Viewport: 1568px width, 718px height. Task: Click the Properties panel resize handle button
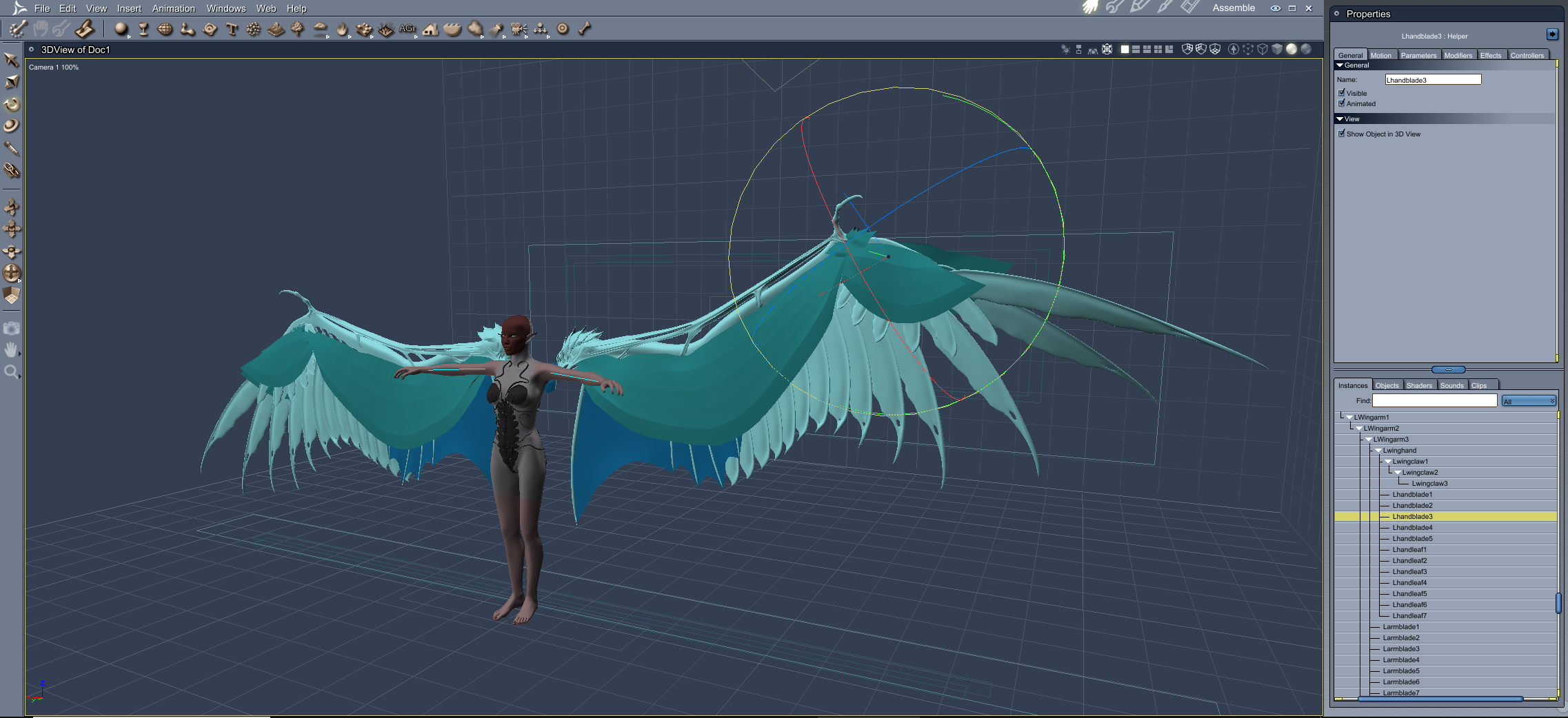click(1448, 370)
